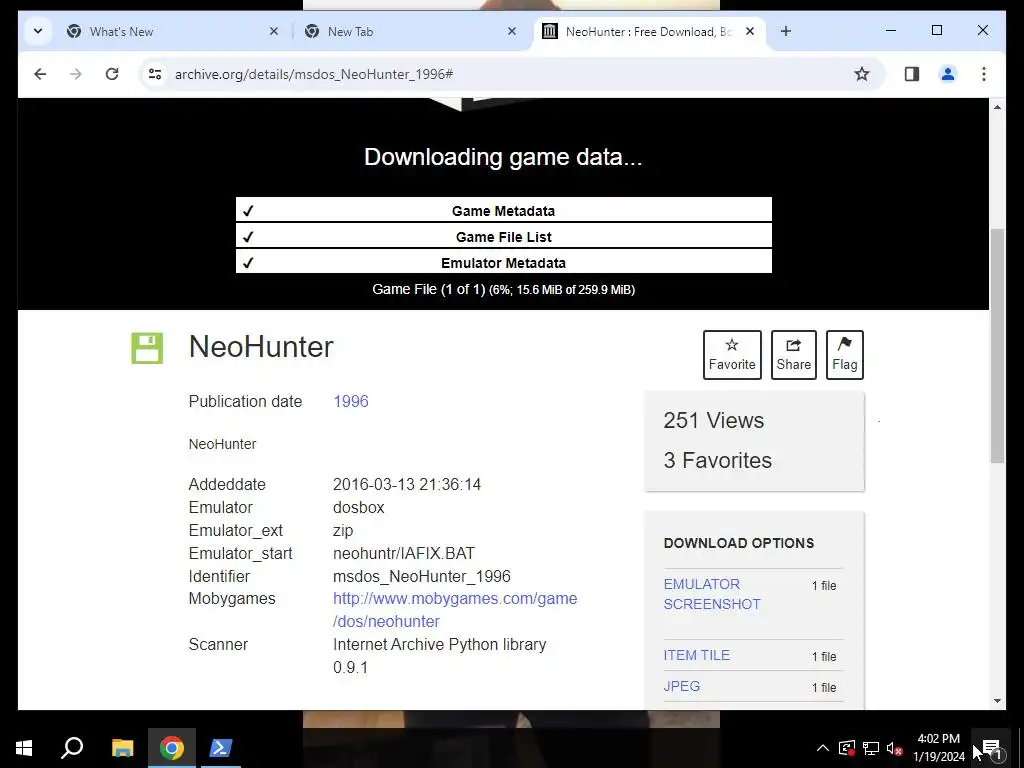Open the tab search dropdown
The width and height of the screenshot is (1024, 768).
[x=38, y=31]
